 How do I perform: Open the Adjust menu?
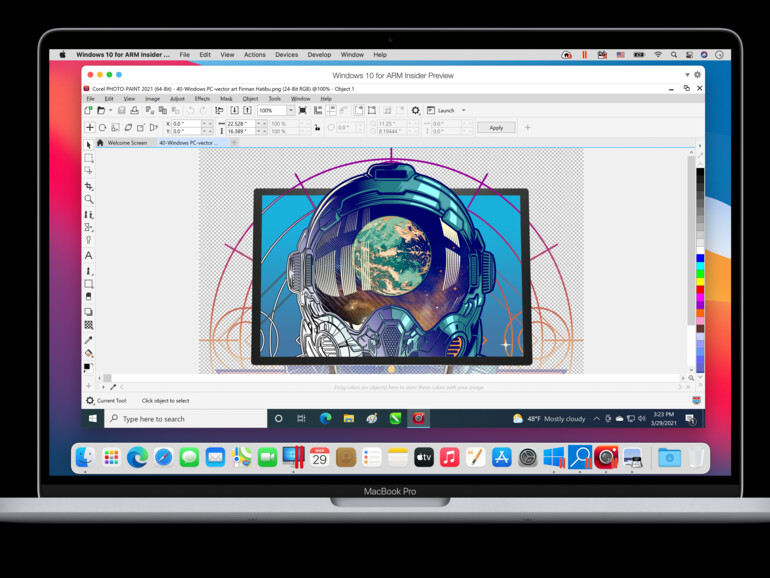(x=177, y=99)
